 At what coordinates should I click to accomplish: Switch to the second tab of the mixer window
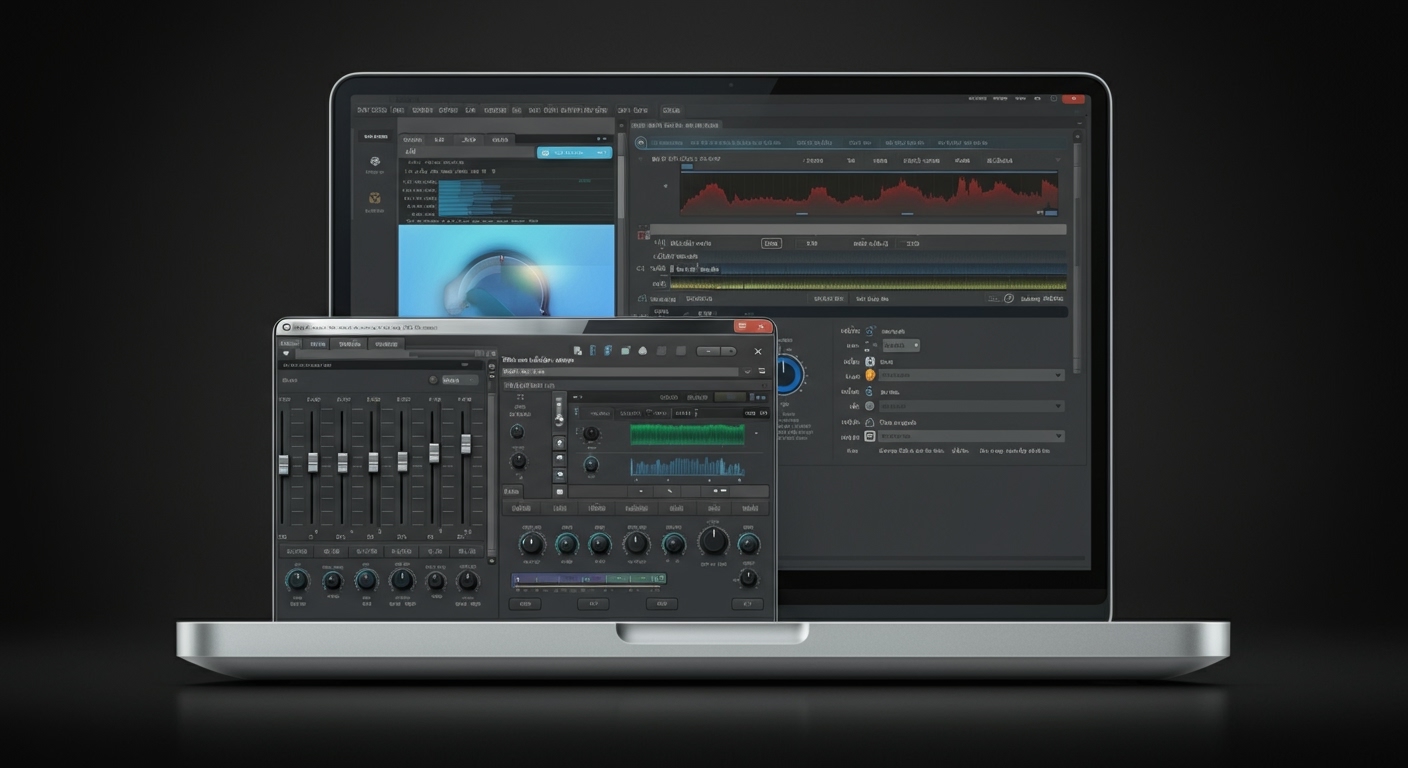318,344
